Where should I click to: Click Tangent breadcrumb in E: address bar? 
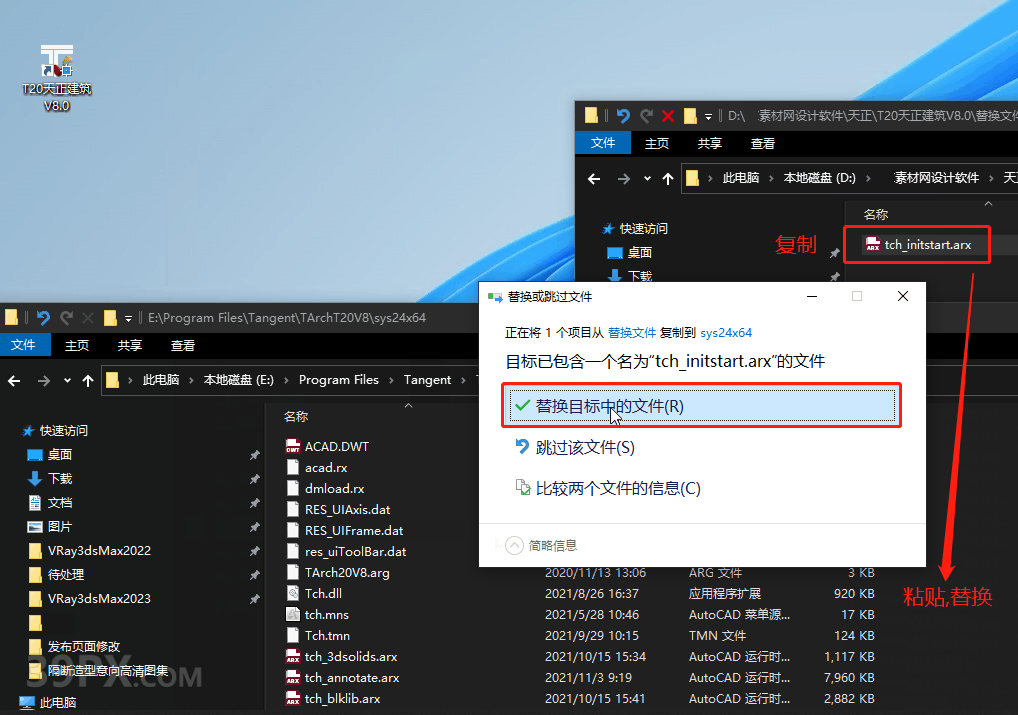point(427,380)
